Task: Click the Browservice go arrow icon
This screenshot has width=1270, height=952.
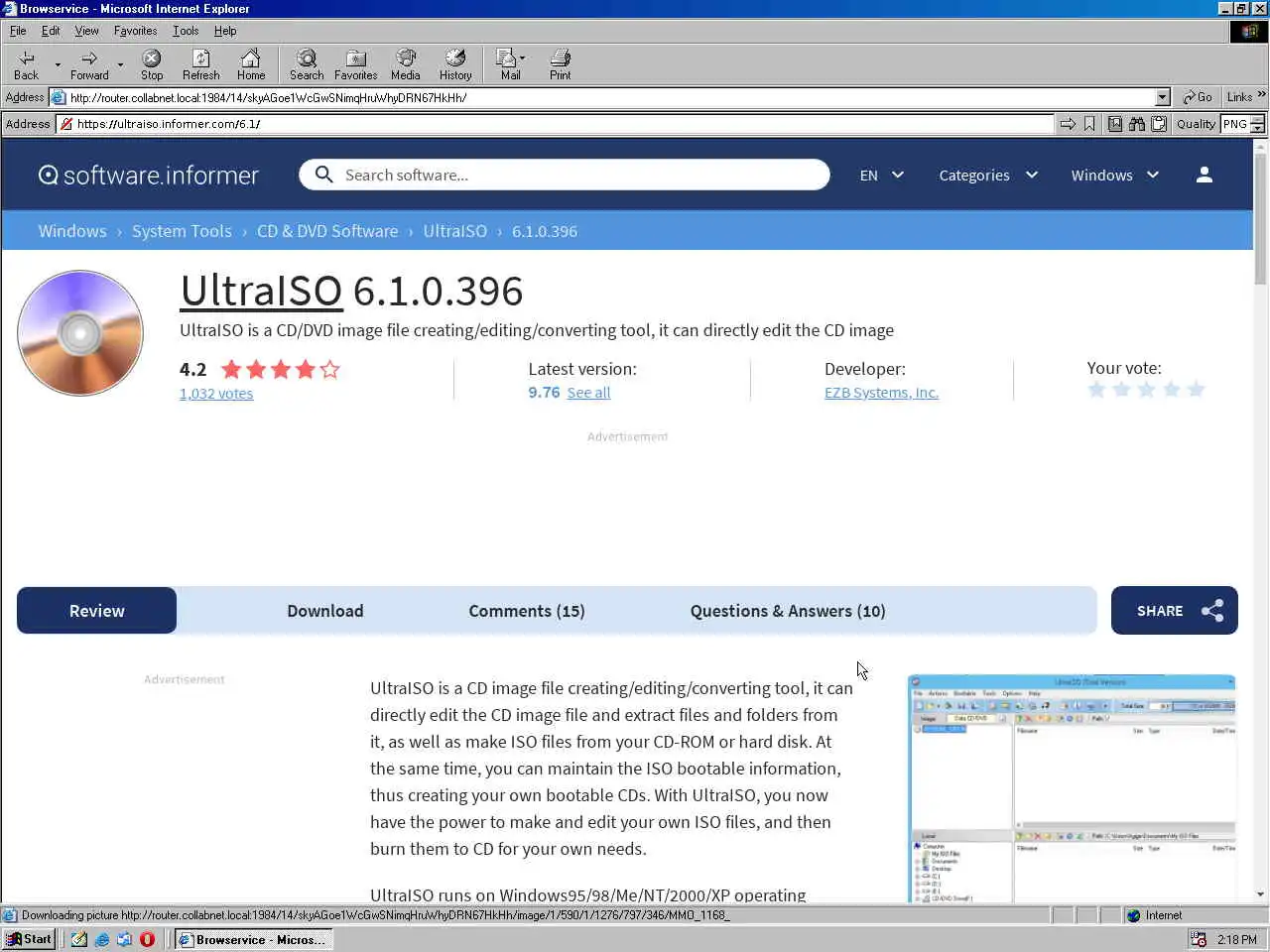Action: (x=1068, y=124)
